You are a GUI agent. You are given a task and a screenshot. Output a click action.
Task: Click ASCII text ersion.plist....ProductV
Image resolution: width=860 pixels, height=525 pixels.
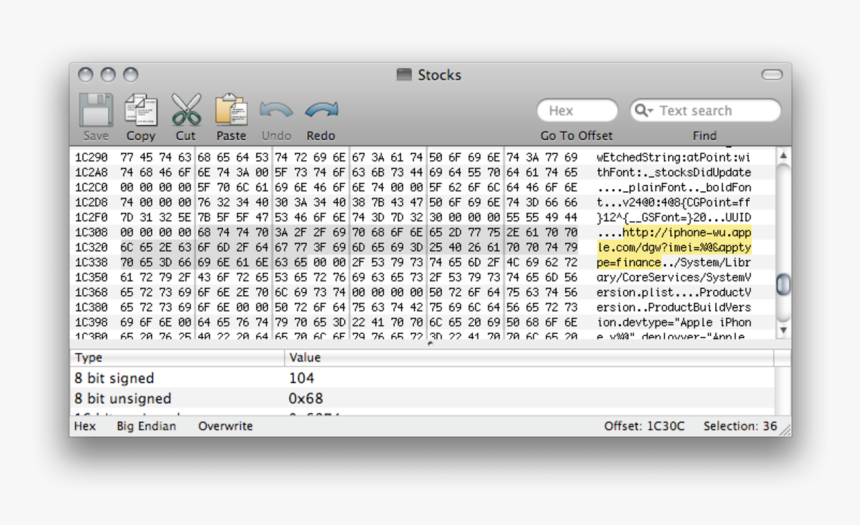click(674, 292)
